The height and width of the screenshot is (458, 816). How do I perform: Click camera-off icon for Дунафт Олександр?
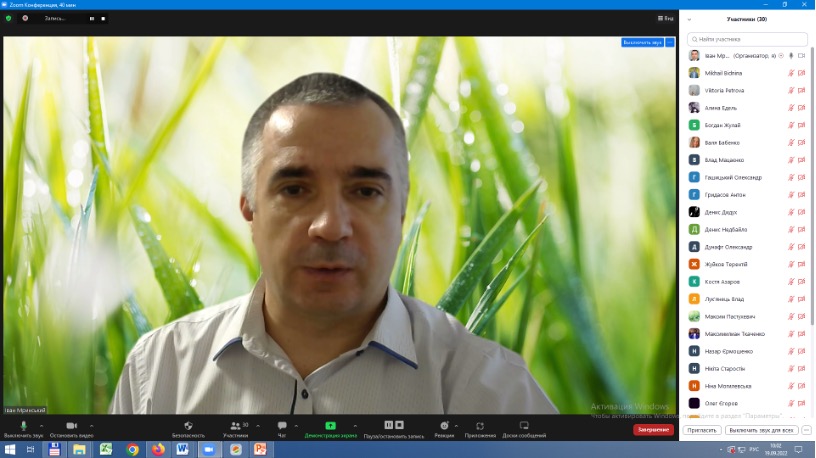pyautogui.click(x=801, y=247)
